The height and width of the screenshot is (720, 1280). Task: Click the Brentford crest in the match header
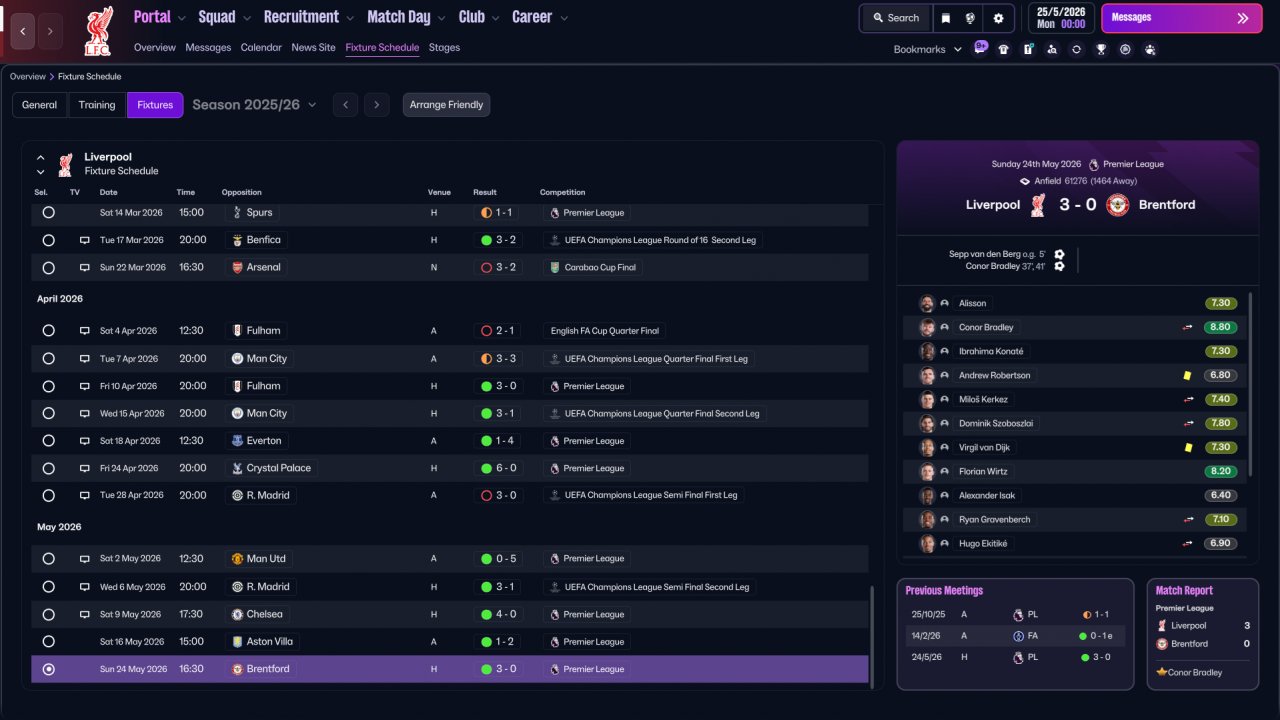tap(1117, 205)
